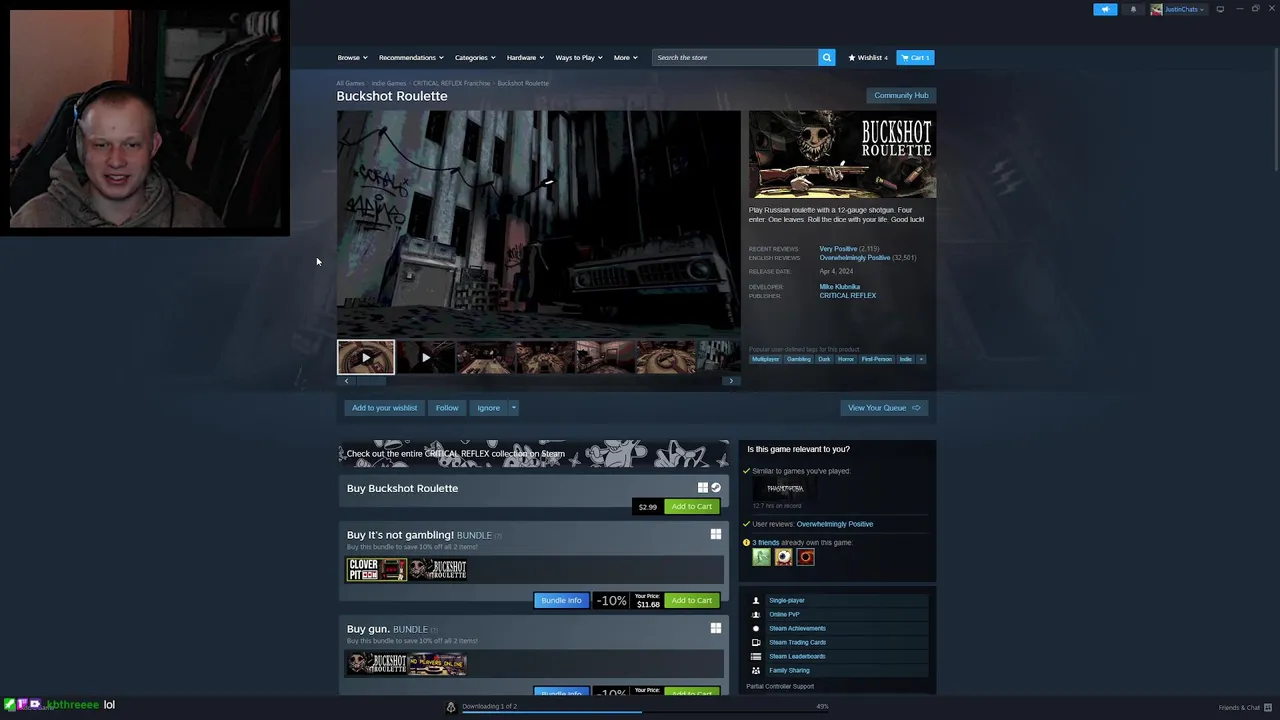Click the First-Person tag
The width and height of the screenshot is (1280, 720).
click(x=876, y=359)
